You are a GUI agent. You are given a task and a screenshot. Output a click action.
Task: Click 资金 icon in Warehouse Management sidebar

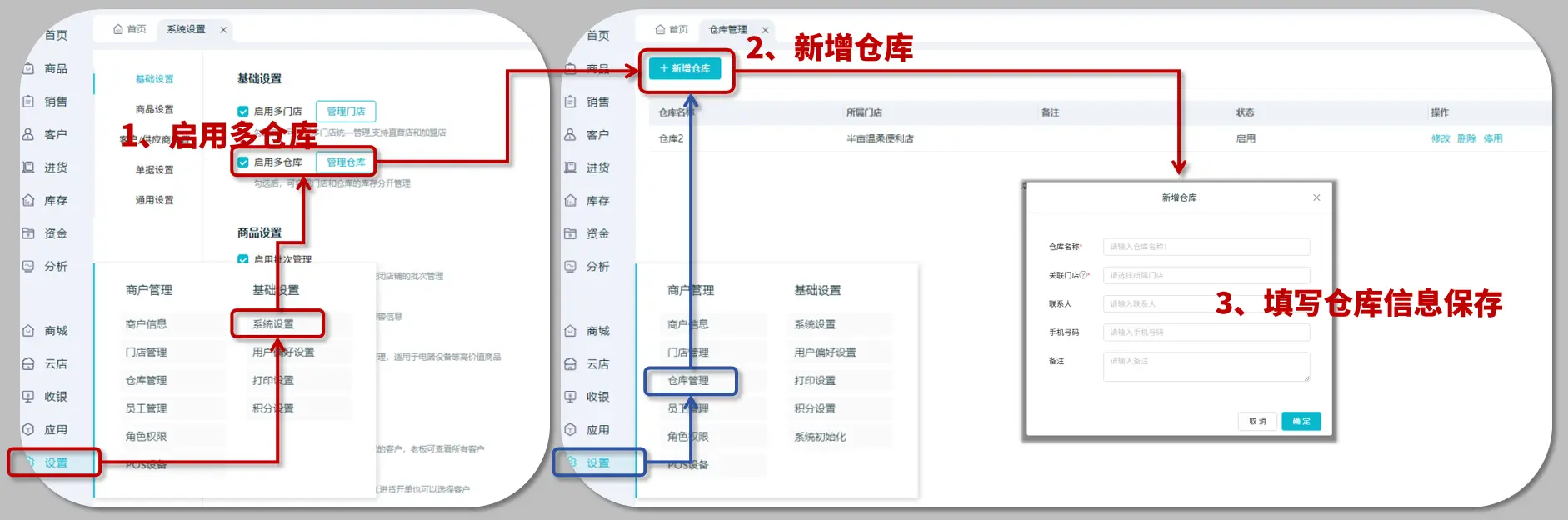pyautogui.click(x=571, y=233)
